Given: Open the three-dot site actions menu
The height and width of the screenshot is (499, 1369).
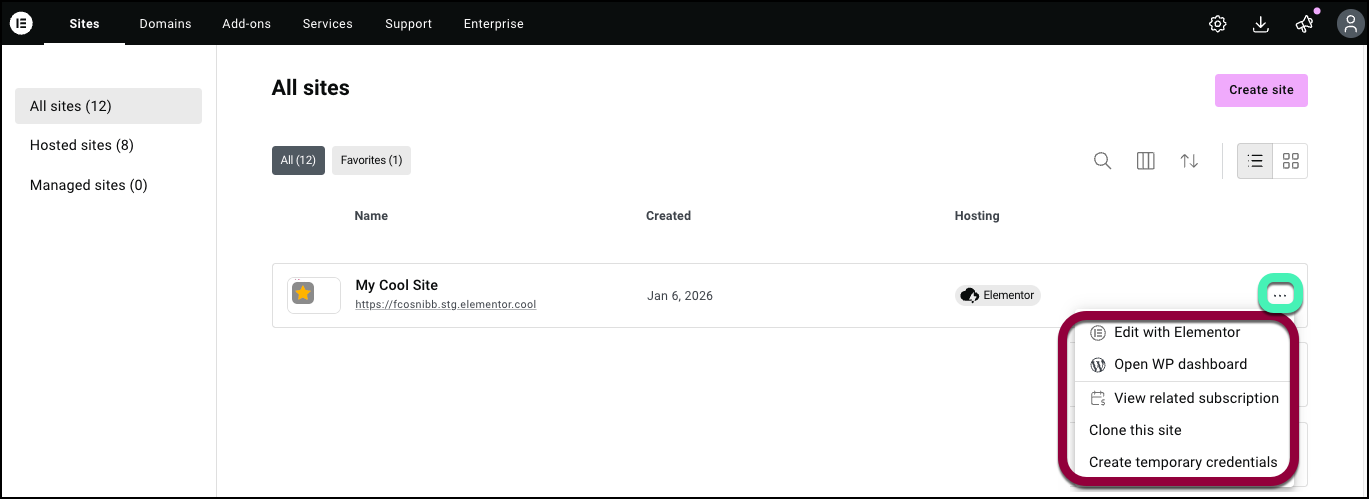Looking at the screenshot, I should (x=1280, y=295).
